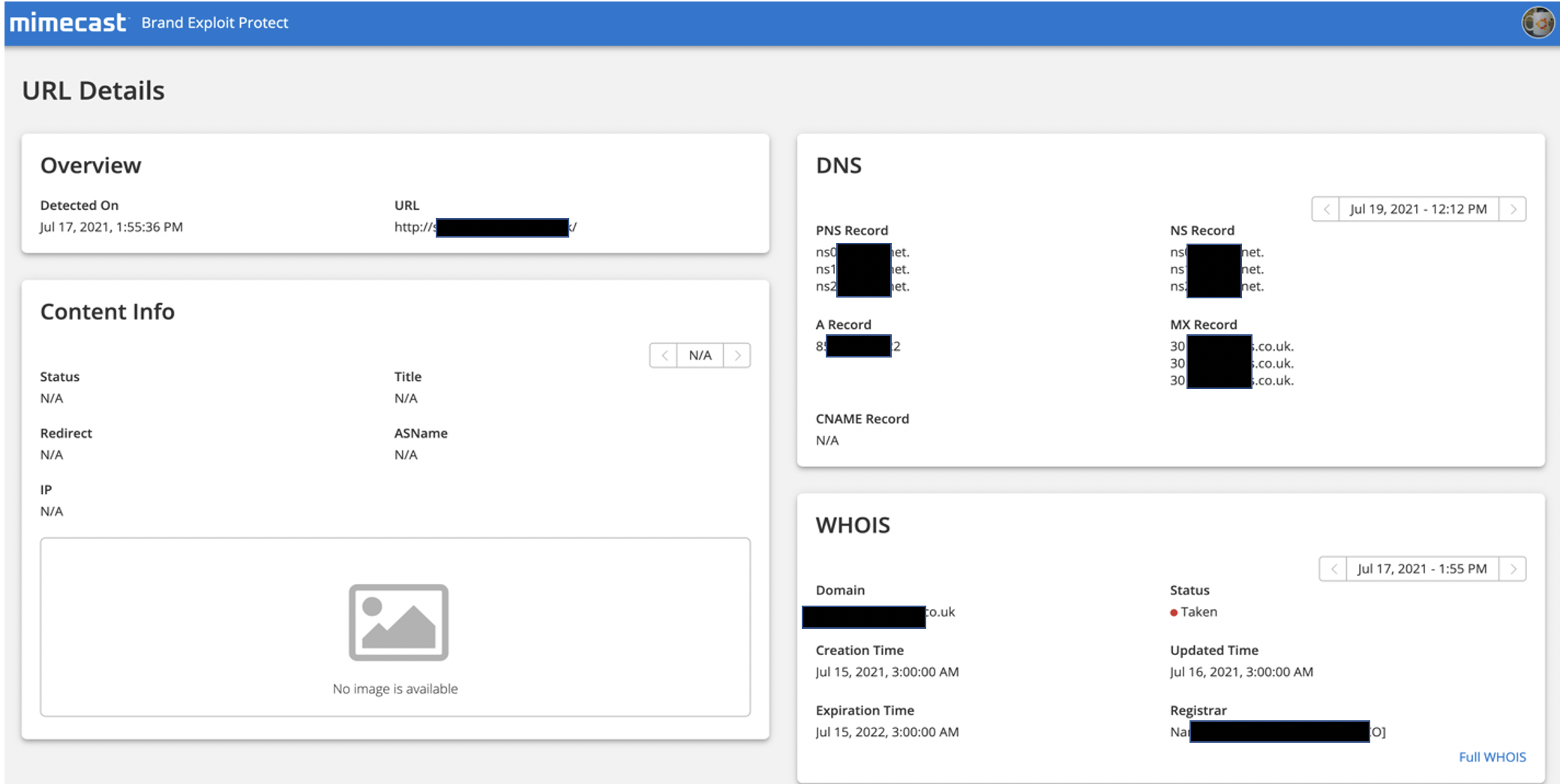Click the WHOIS Domain value
Image resolution: width=1560 pixels, height=784 pixels.
click(x=878, y=613)
